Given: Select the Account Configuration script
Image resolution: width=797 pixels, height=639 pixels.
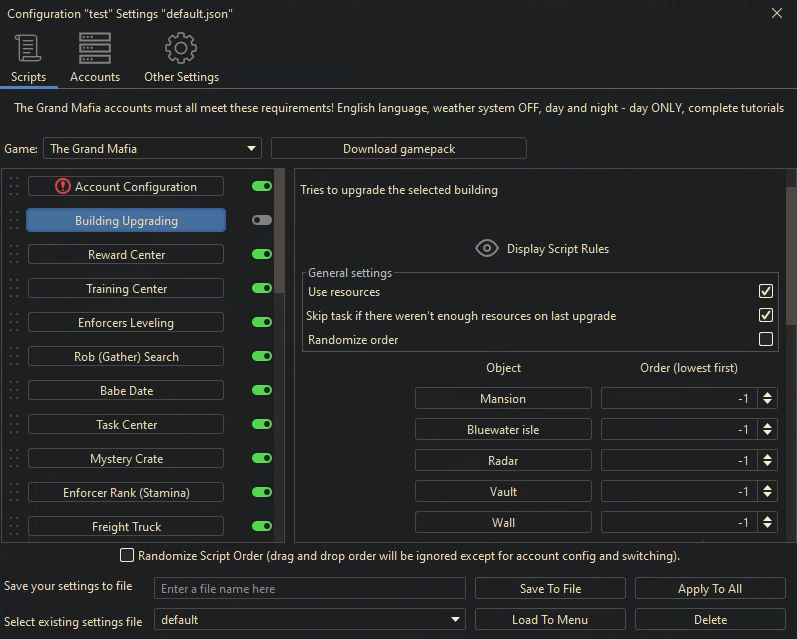Looking at the screenshot, I should coord(126,186).
